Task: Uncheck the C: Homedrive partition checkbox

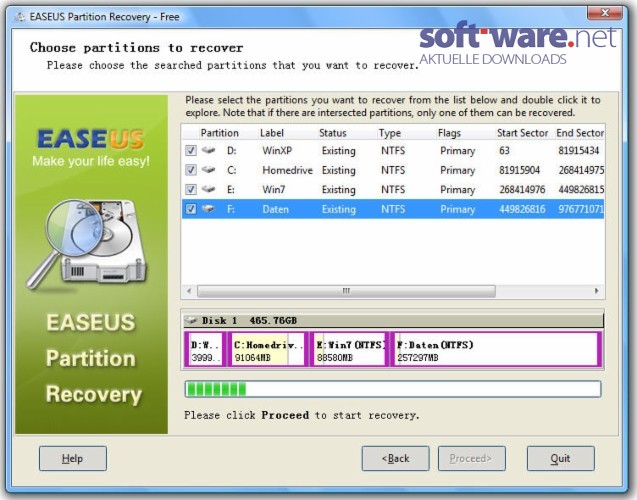Action: coord(191,170)
